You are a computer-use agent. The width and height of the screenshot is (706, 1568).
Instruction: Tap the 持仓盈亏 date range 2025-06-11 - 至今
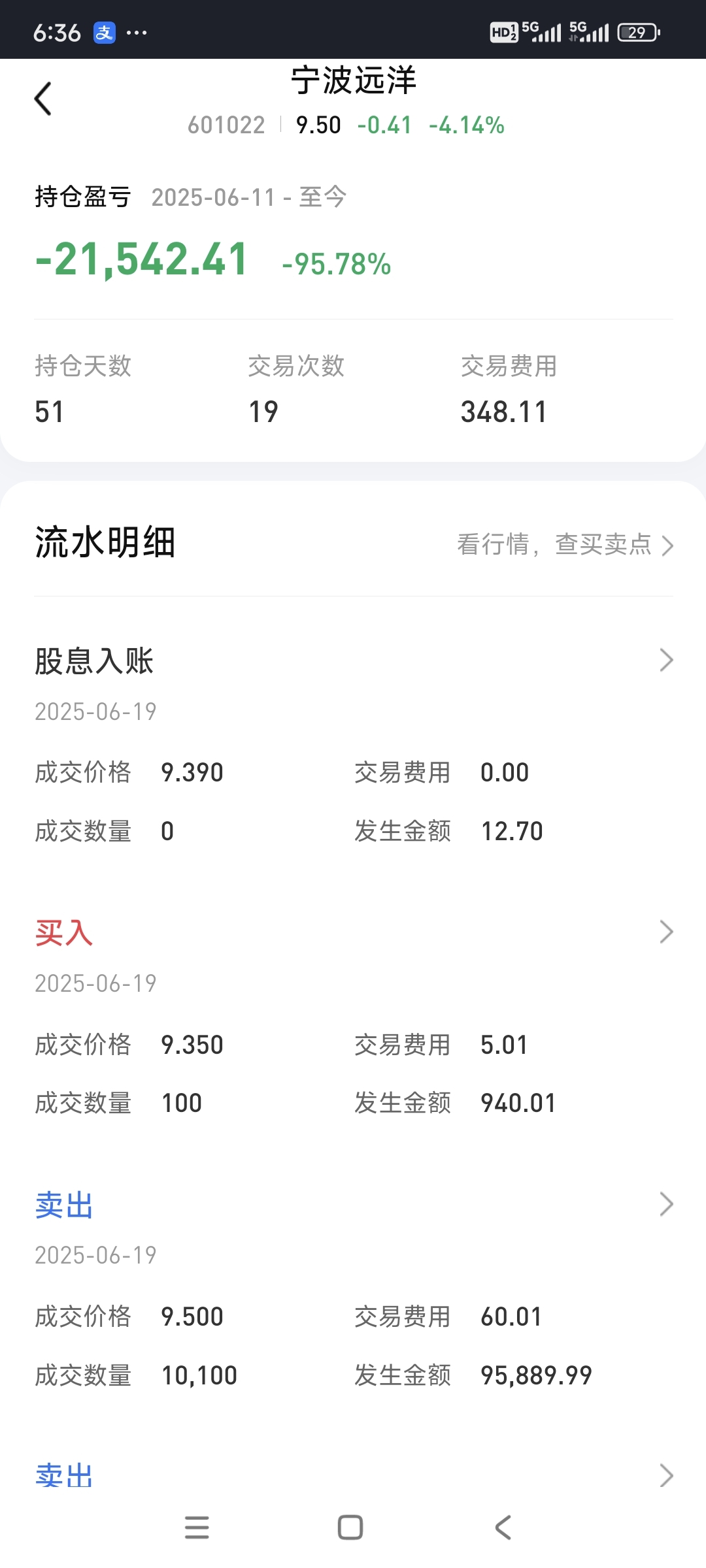pos(248,197)
